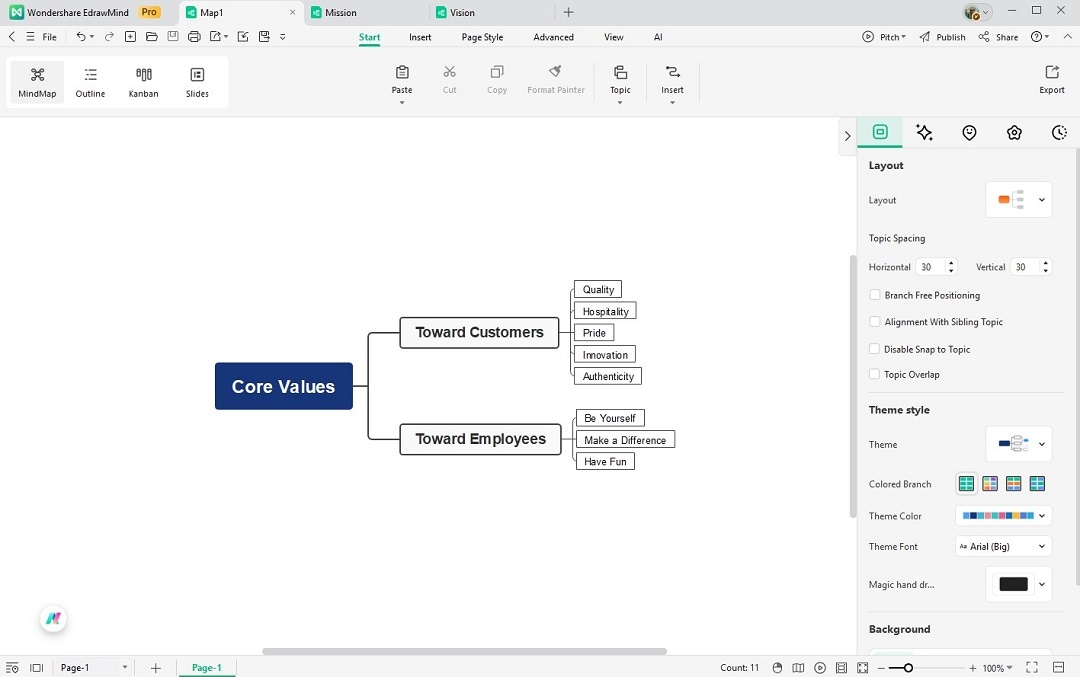Open Kanban view mode
The height and width of the screenshot is (677, 1080).
pyautogui.click(x=143, y=82)
